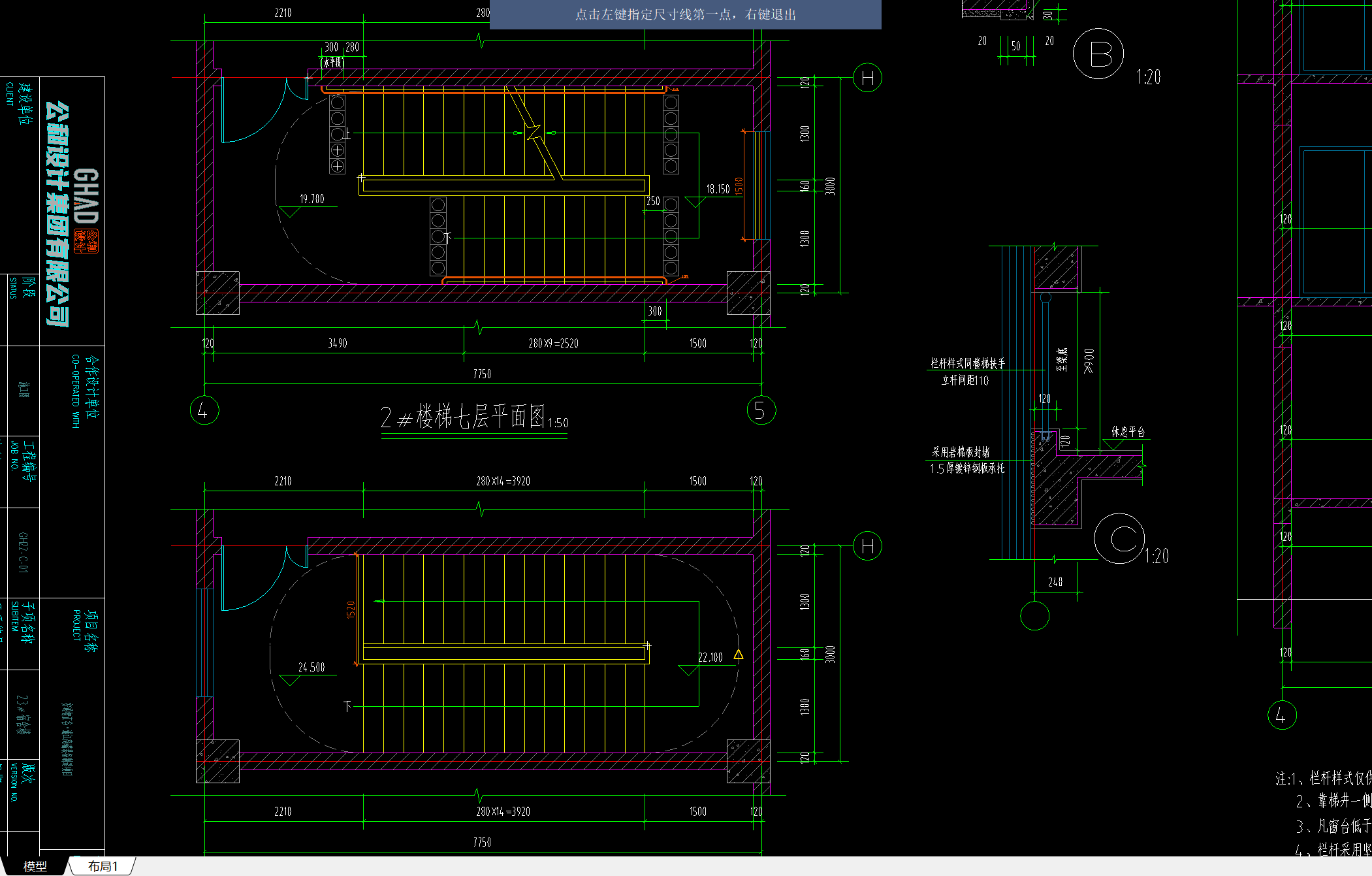Select detail bubble B
Viewport: 1372px width, 876px height.
pos(1098,54)
